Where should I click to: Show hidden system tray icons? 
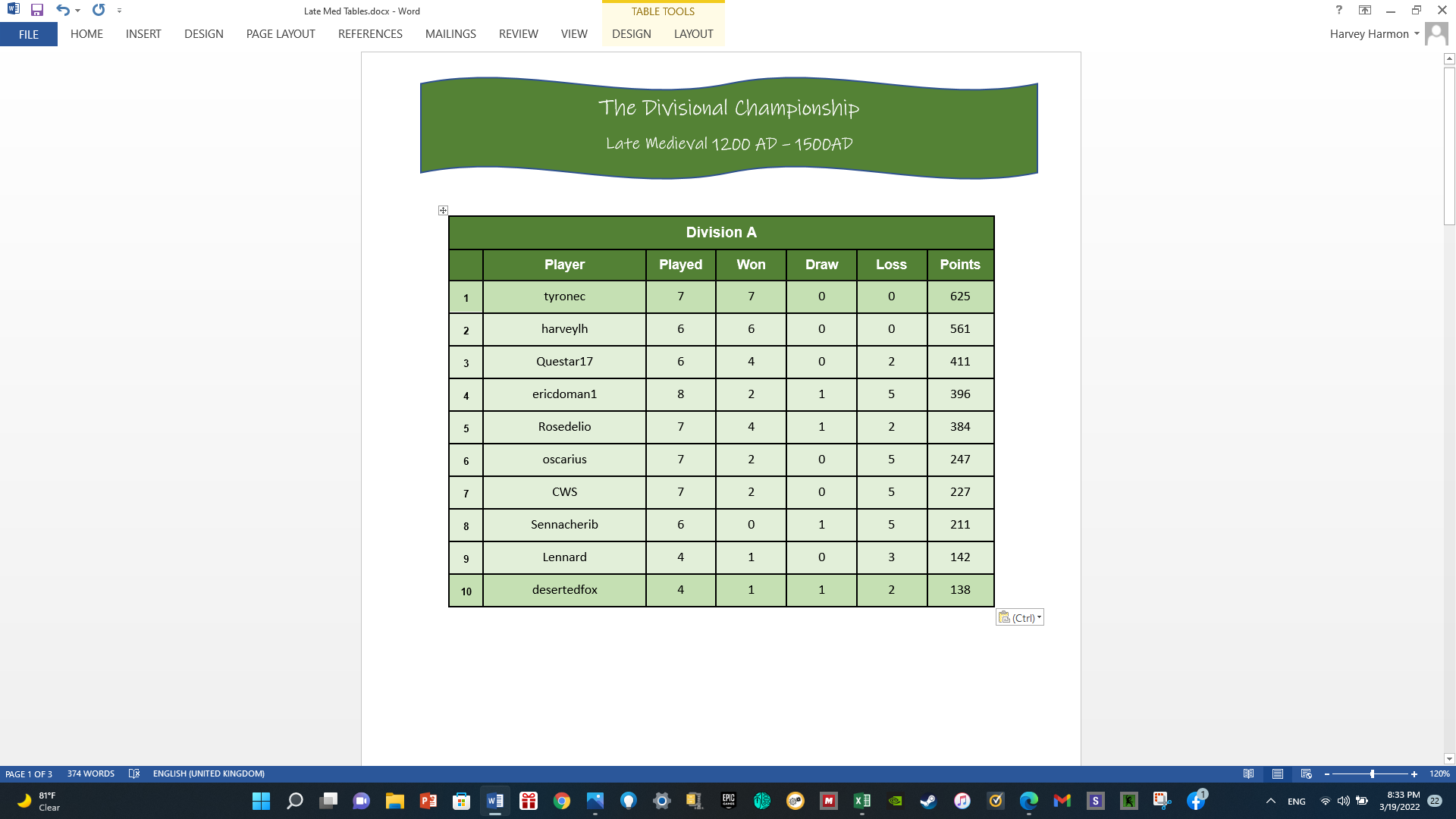pos(1271,801)
